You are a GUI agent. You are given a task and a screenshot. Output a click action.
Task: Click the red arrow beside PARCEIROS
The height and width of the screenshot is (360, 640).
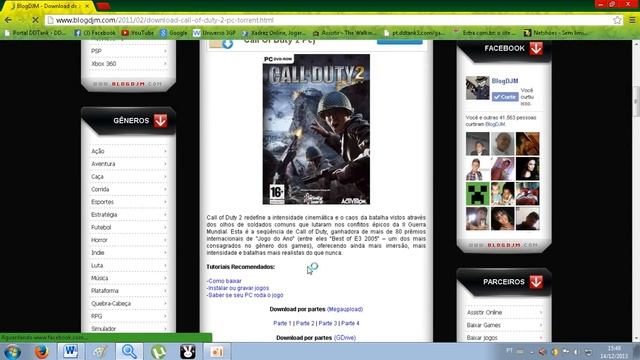536,282
